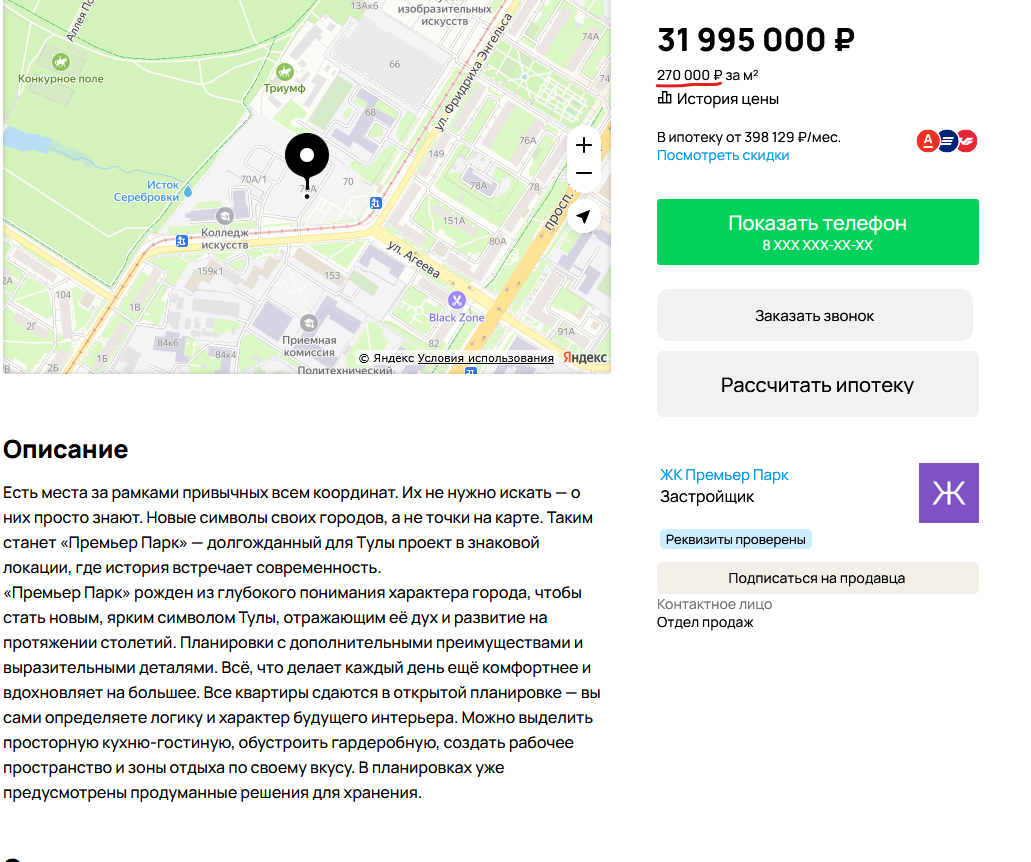Open Yandex Условия использования link

[x=485, y=358]
